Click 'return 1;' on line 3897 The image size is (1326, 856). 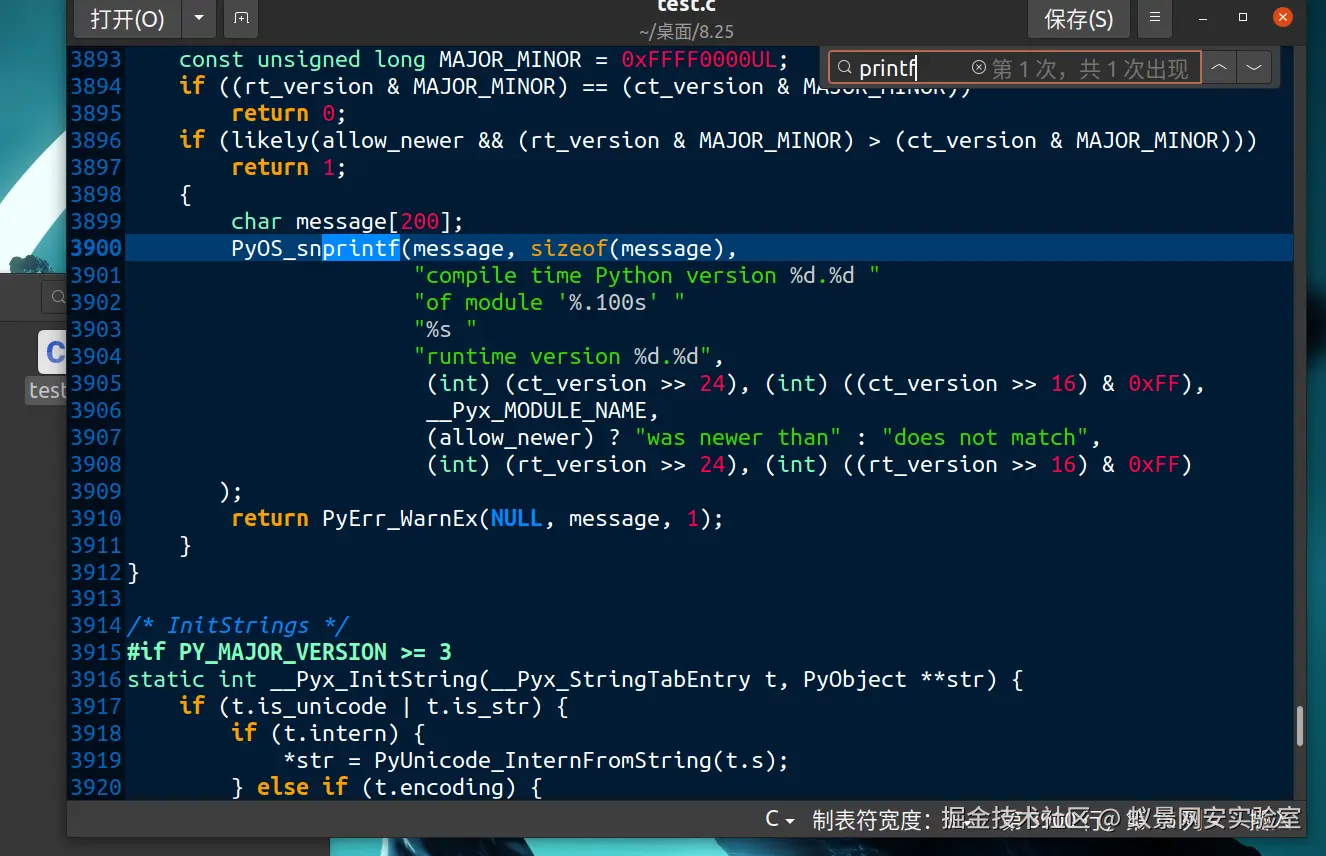(289, 167)
